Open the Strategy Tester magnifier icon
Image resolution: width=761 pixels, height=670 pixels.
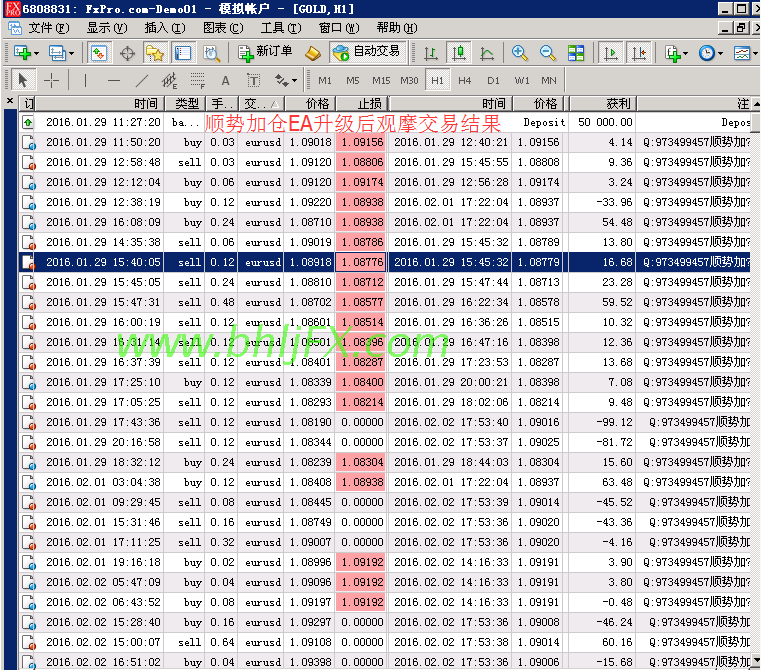(211, 53)
